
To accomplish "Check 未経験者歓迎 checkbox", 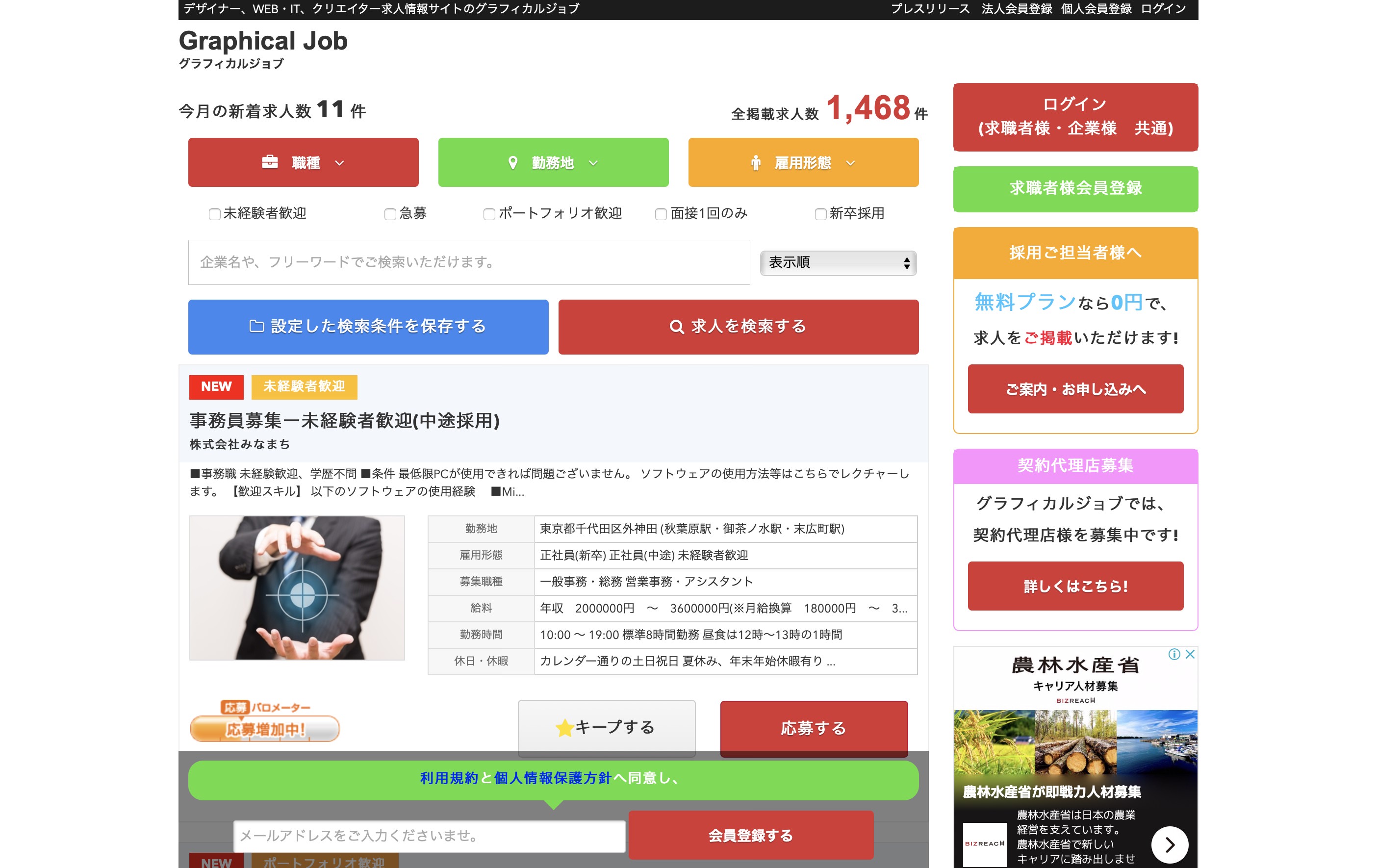I will tap(214, 214).
